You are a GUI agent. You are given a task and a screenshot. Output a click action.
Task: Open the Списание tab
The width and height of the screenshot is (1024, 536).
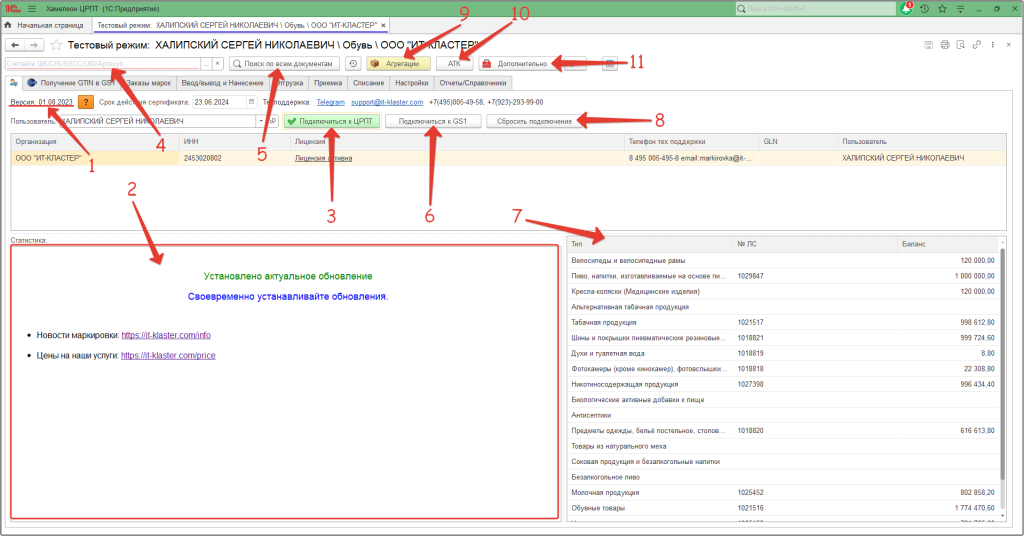pos(368,83)
